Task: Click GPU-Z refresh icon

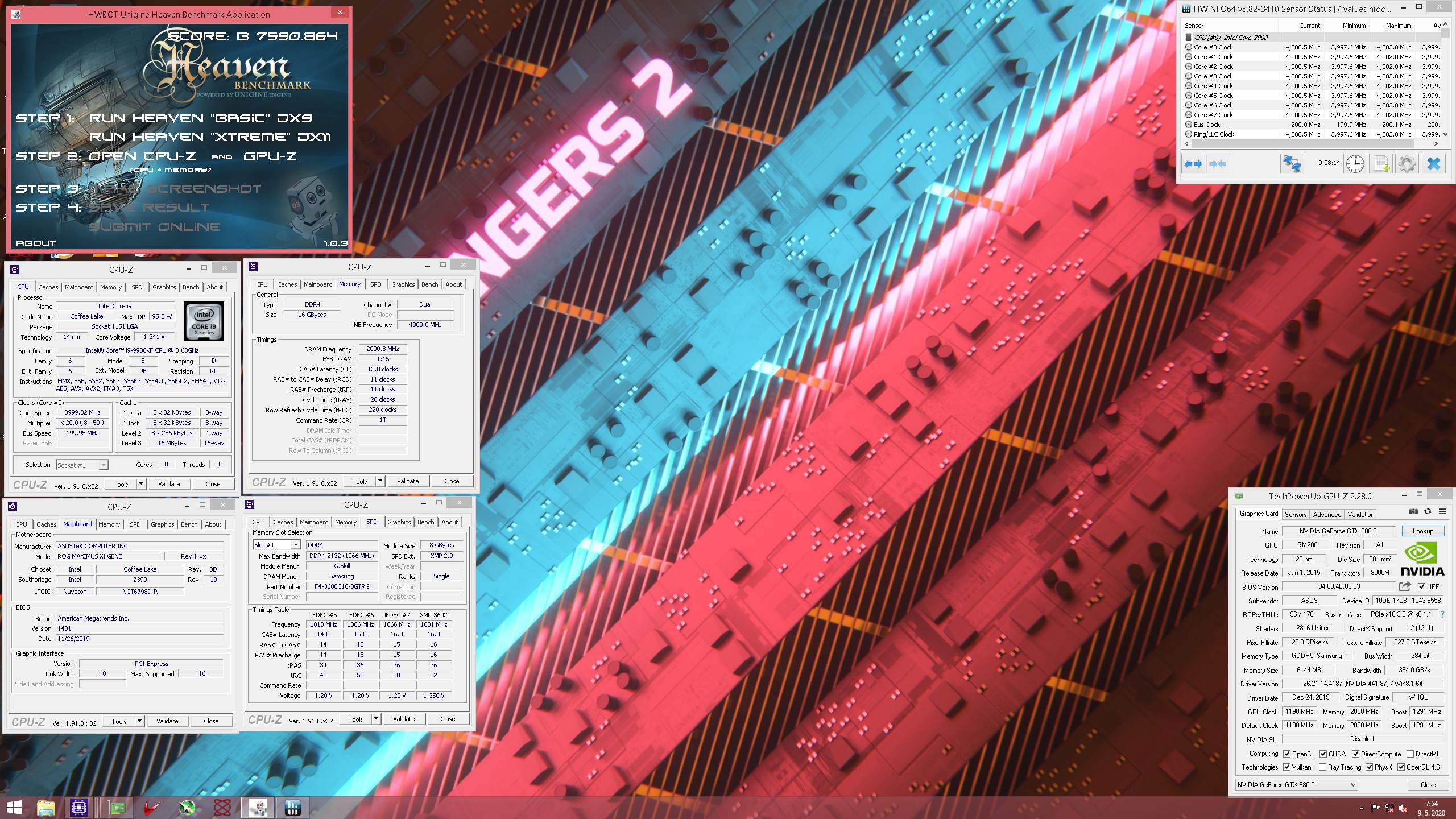Action: pos(1428,511)
